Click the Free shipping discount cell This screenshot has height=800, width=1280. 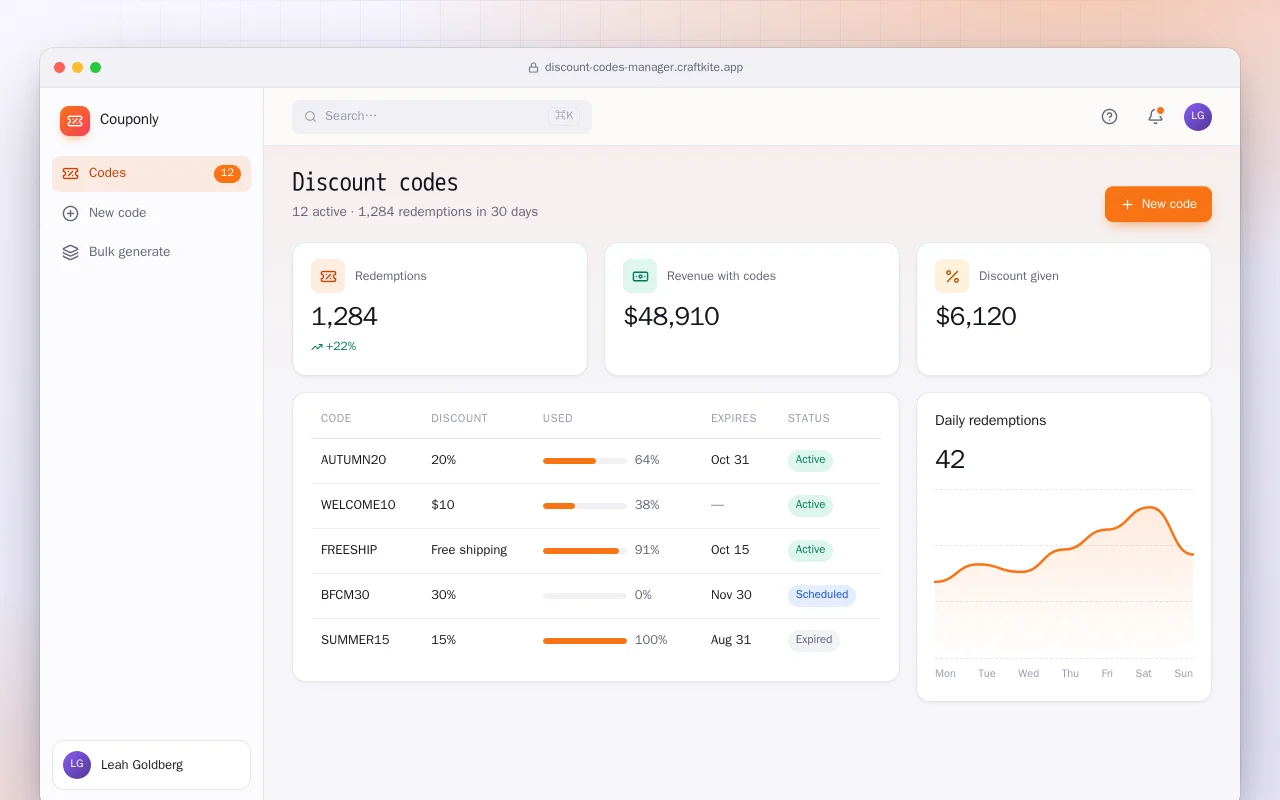[469, 550]
